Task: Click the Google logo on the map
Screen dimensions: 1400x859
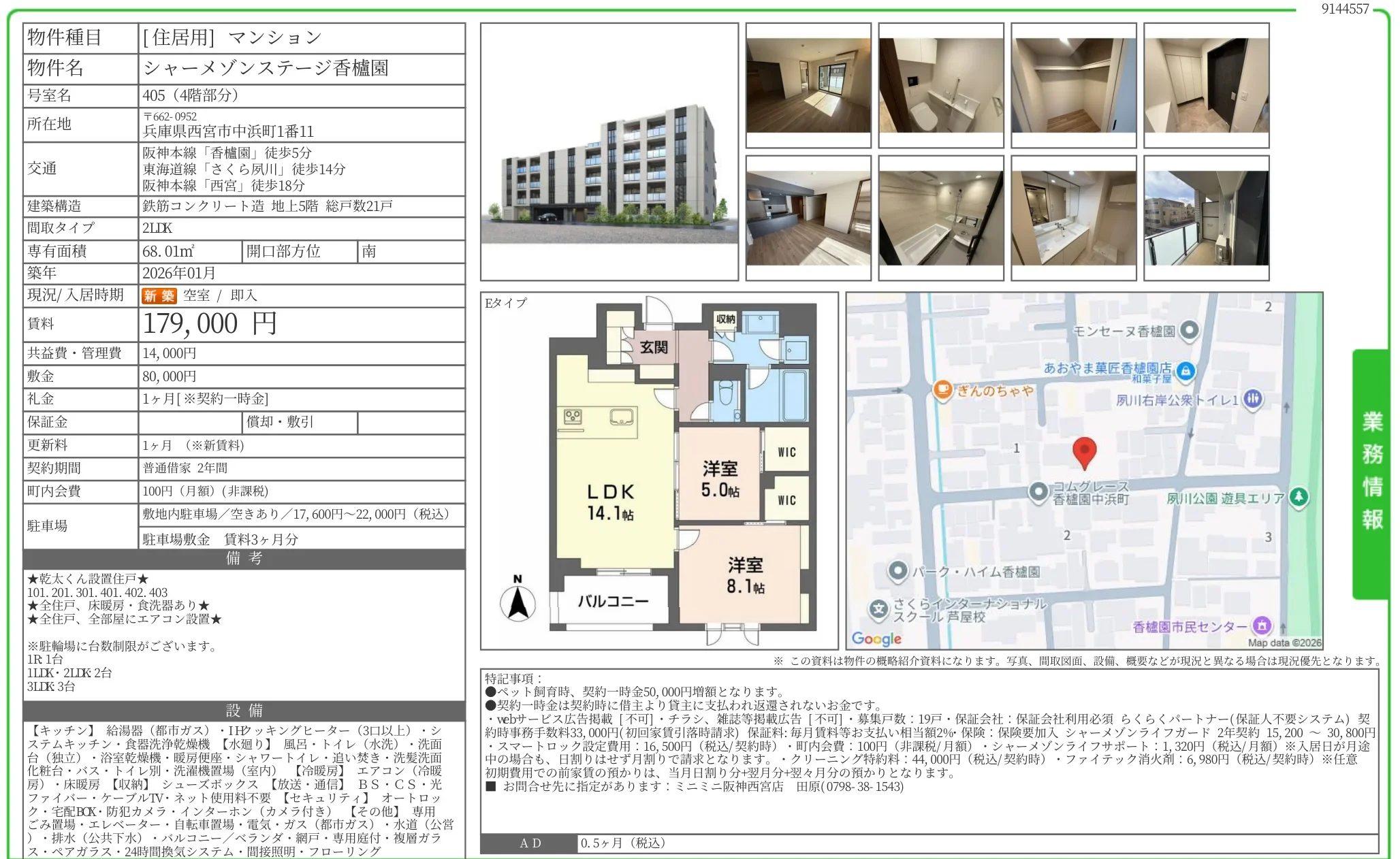Action: click(876, 638)
